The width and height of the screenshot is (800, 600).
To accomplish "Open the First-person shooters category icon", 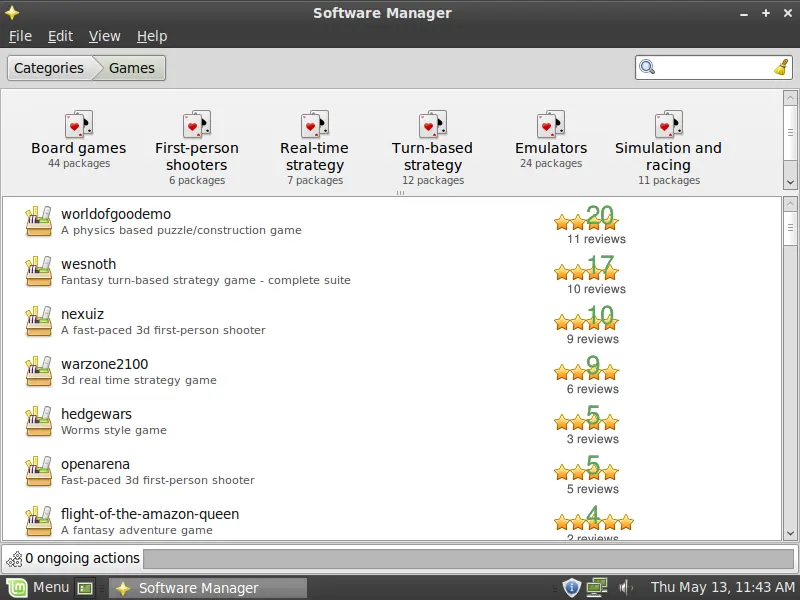I will [196, 125].
